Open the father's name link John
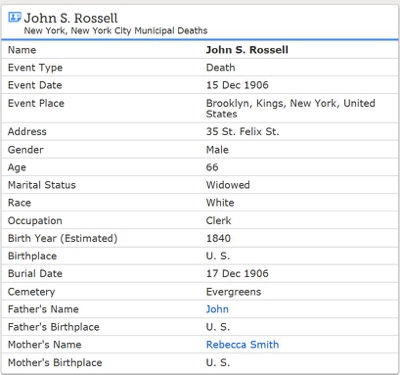 pos(217,309)
